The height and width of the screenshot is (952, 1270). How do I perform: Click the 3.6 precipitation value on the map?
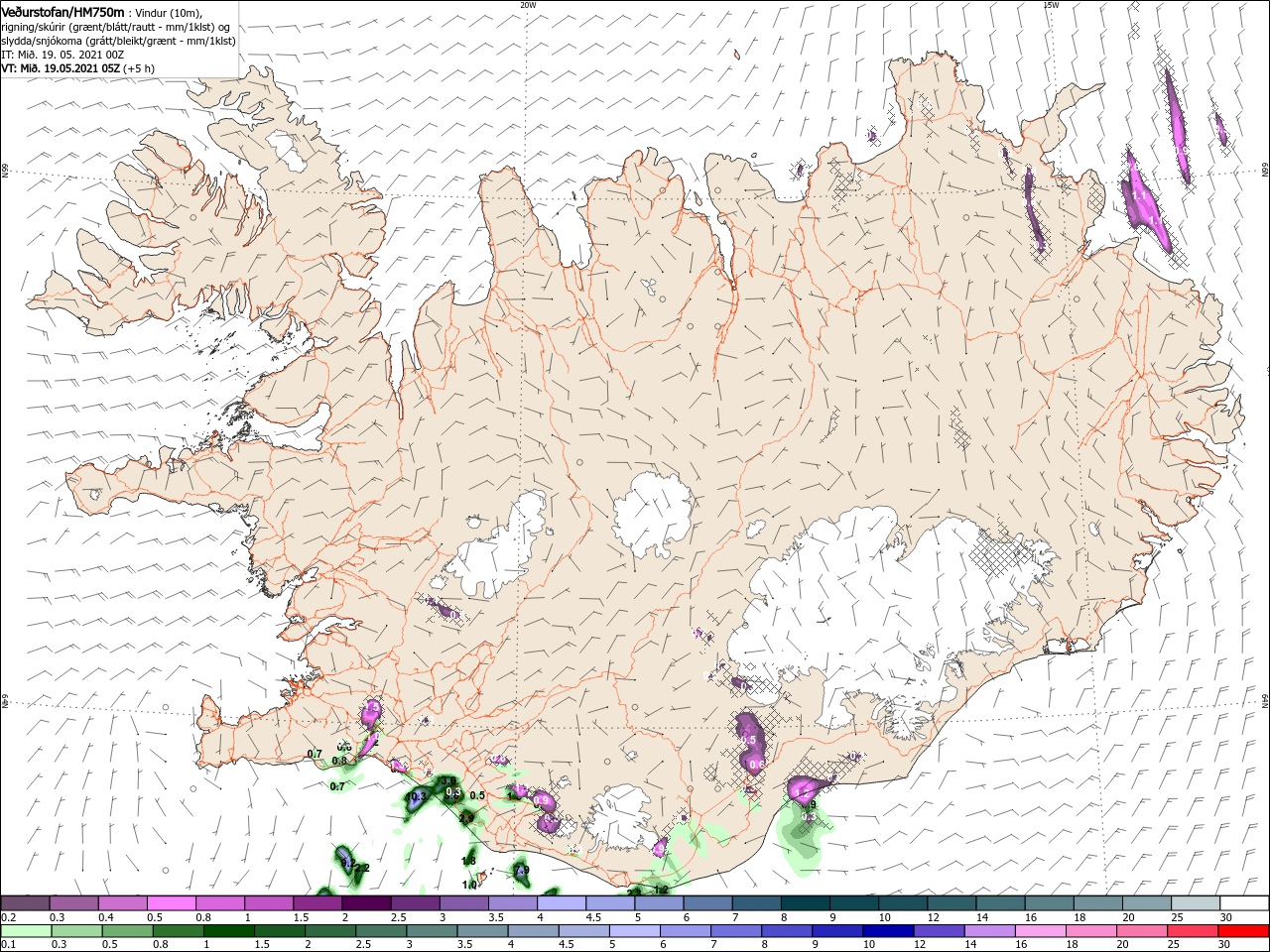tap(448, 780)
